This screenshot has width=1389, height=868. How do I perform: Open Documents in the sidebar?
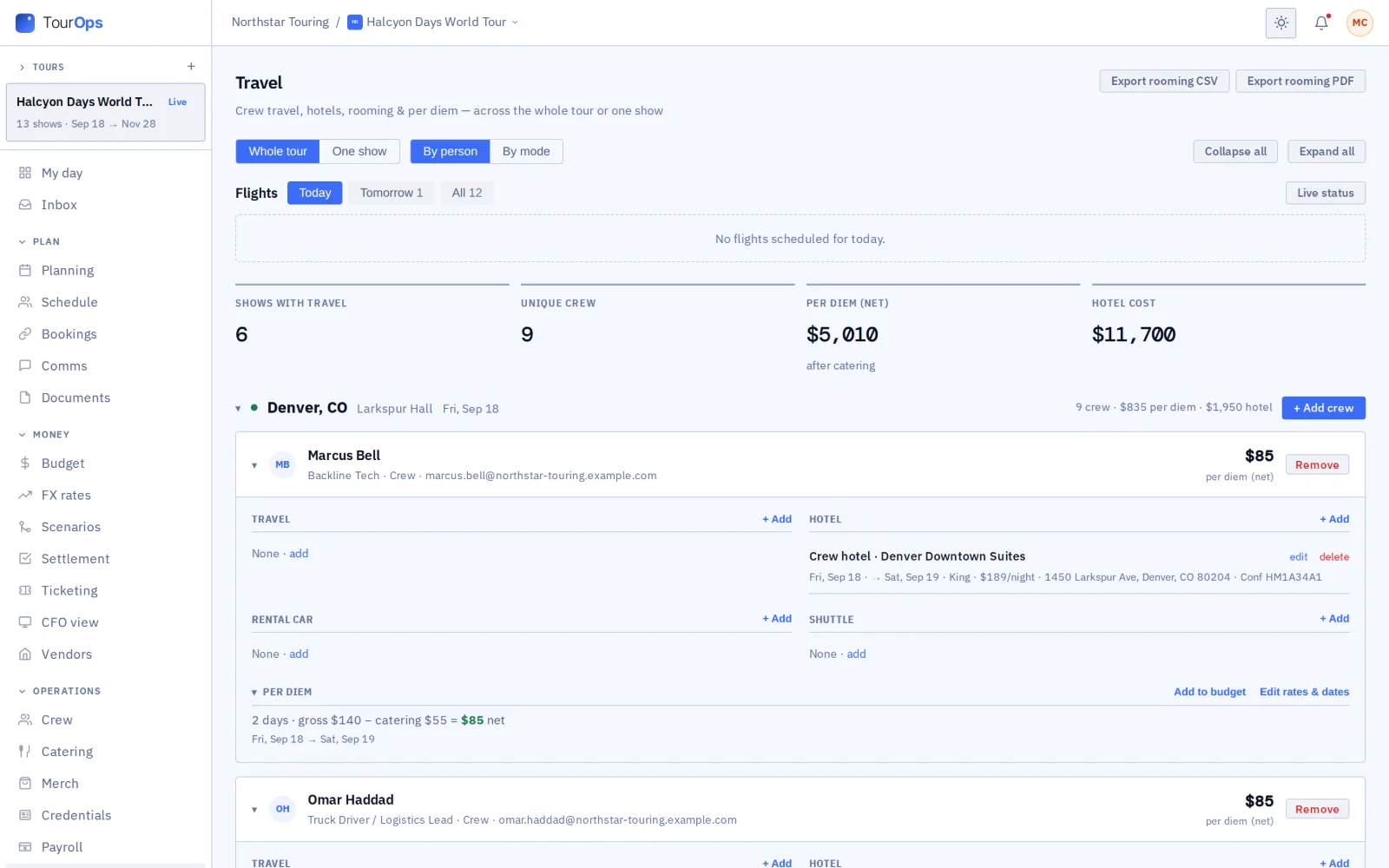tap(105, 398)
